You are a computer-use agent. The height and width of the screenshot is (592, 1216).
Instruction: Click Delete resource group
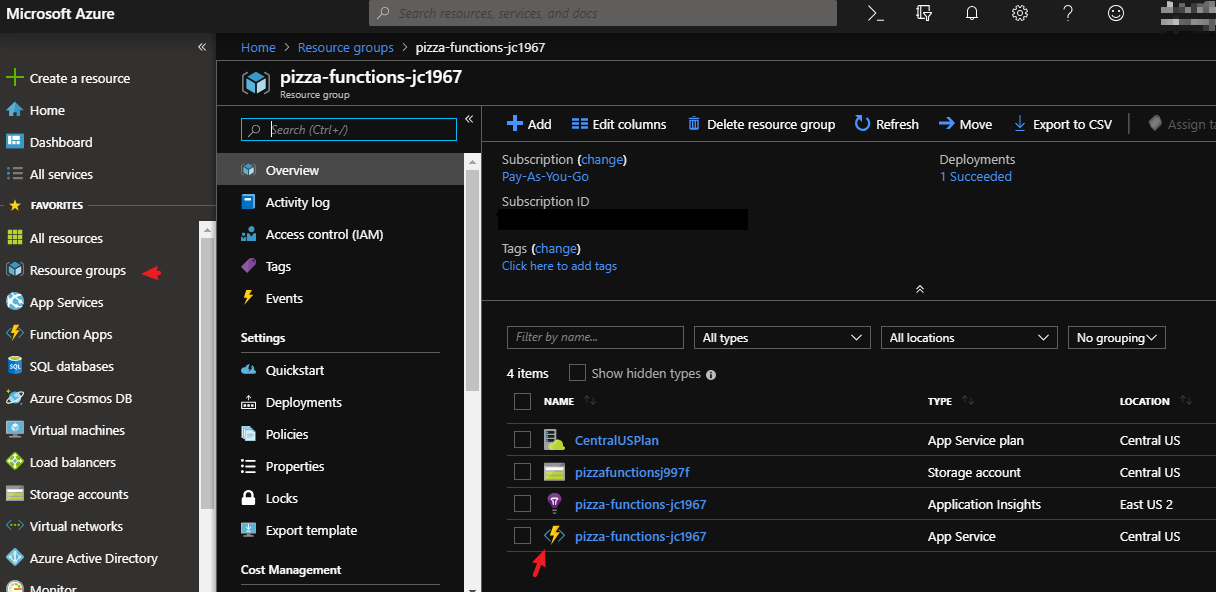[x=761, y=124]
